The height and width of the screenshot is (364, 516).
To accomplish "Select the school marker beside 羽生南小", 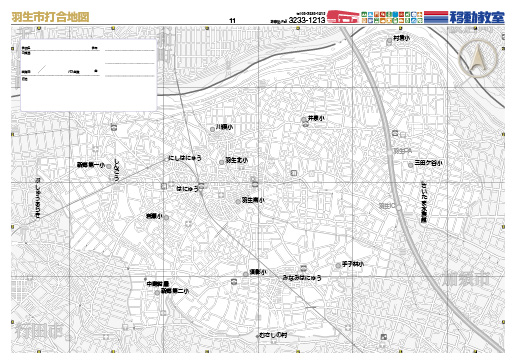I will (238, 202).
